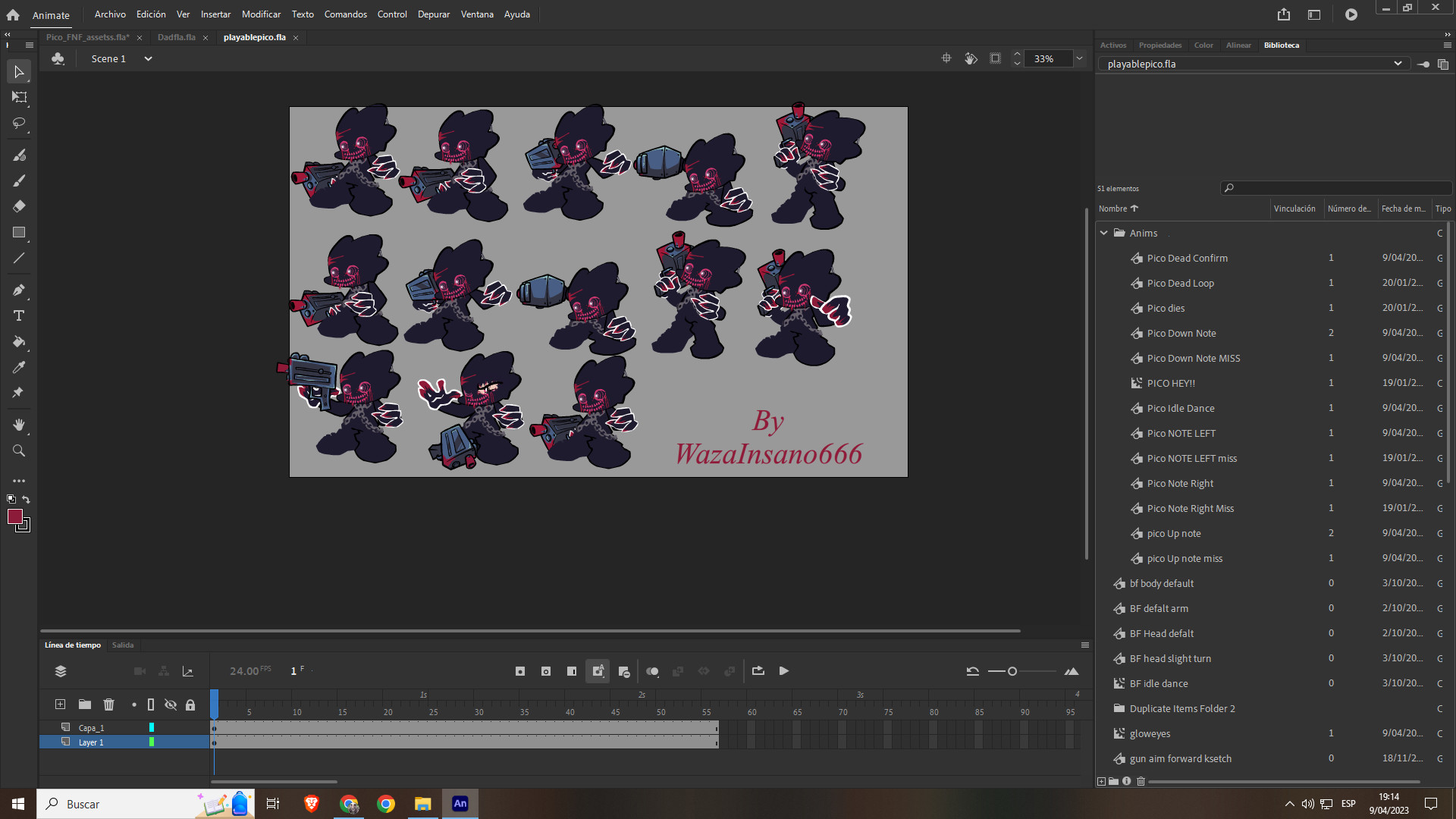Select the Lasso tool
1456x819 pixels.
click(x=19, y=123)
